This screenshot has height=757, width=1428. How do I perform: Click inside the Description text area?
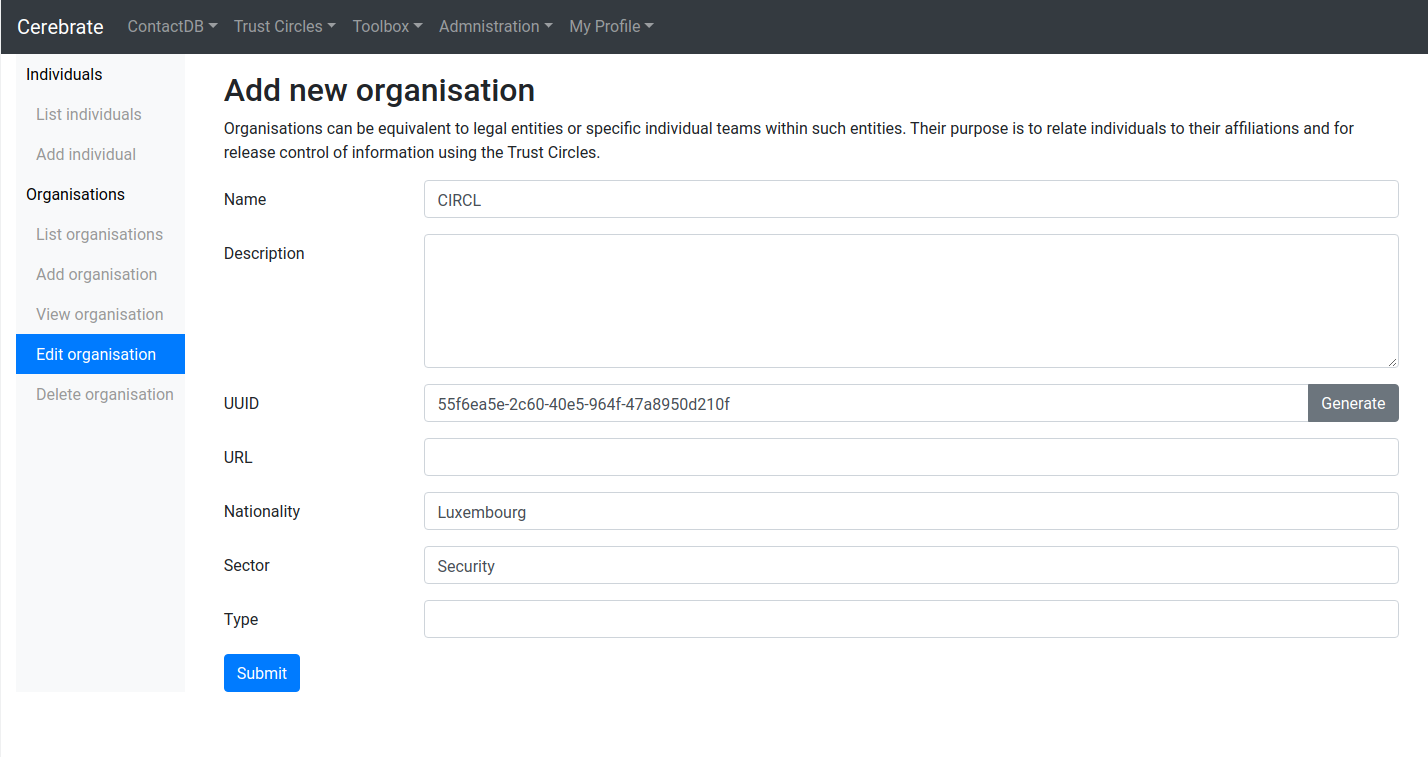click(910, 300)
